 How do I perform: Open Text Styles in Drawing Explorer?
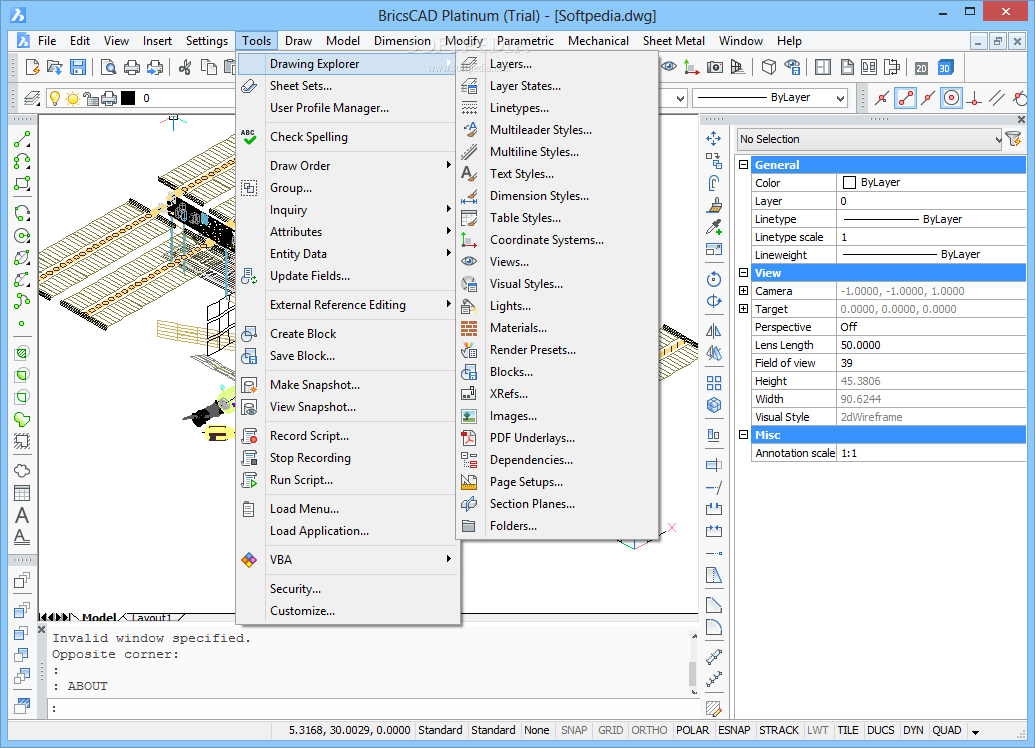click(521, 174)
